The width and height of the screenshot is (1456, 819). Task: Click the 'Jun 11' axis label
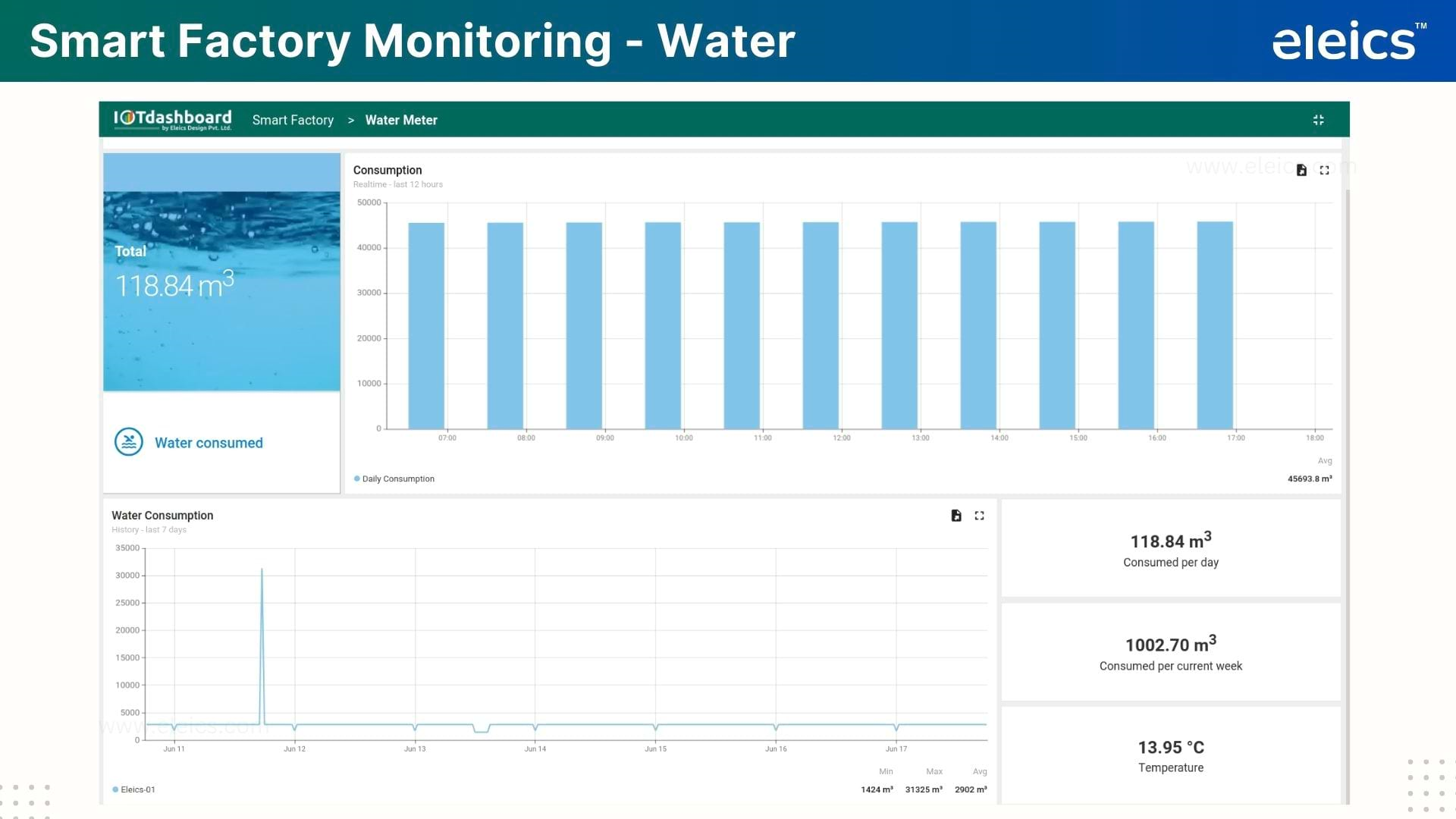click(x=174, y=748)
